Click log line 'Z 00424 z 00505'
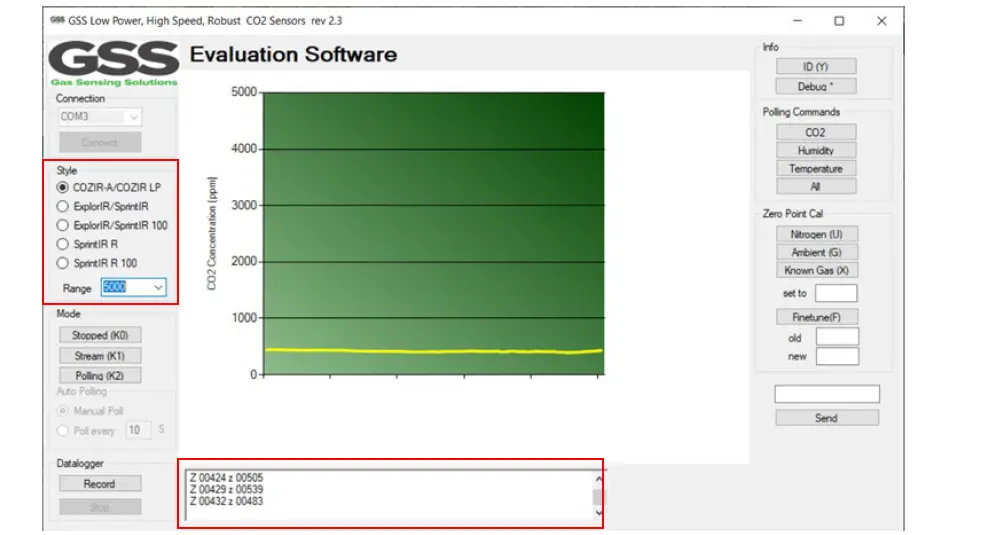The image size is (983, 535). 226,478
